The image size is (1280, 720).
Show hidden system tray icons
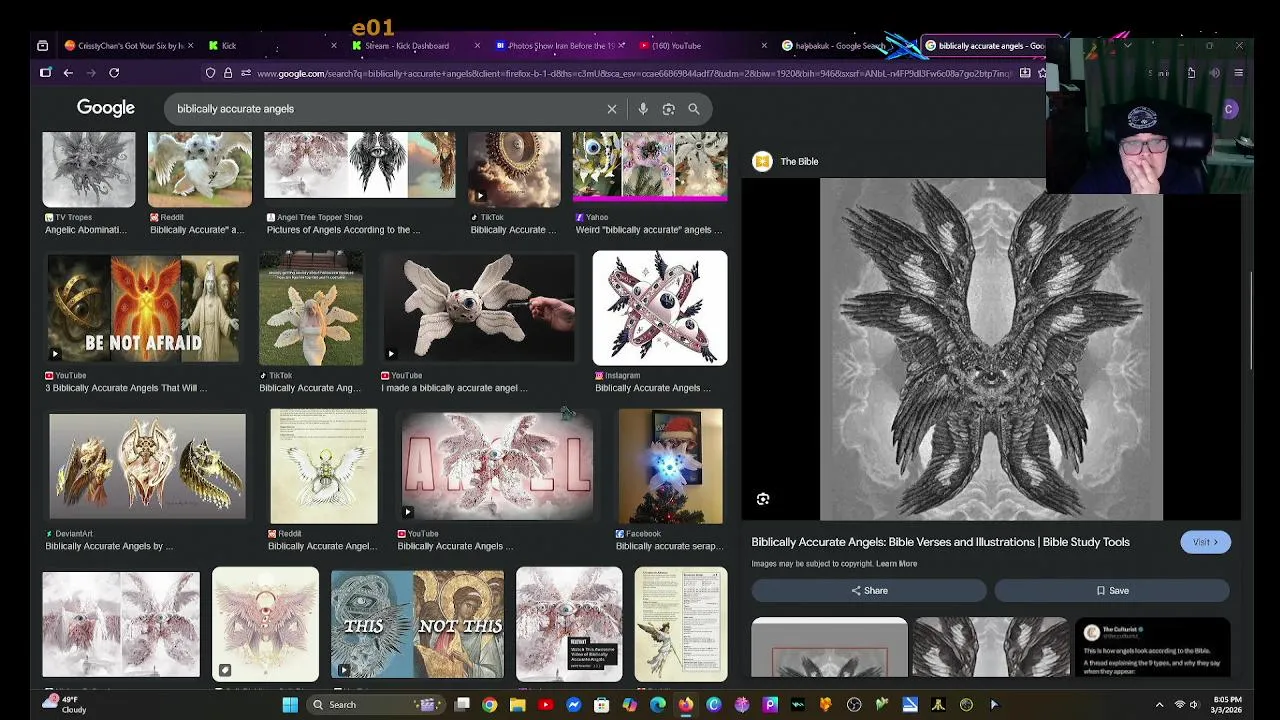1159,704
